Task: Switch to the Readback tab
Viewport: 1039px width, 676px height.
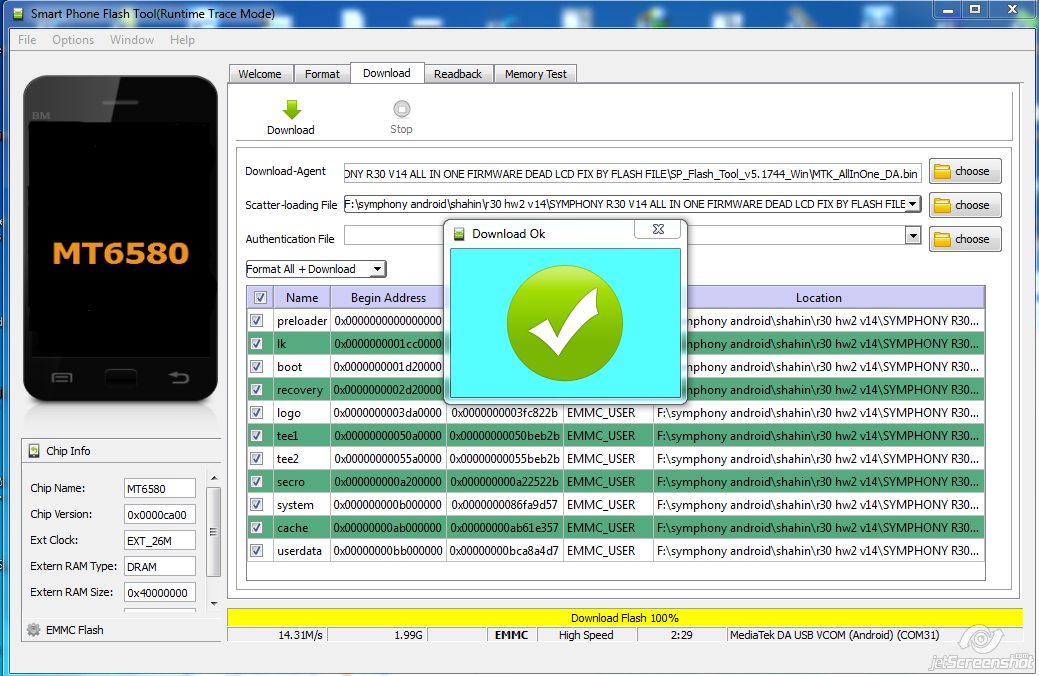Action: coord(458,74)
